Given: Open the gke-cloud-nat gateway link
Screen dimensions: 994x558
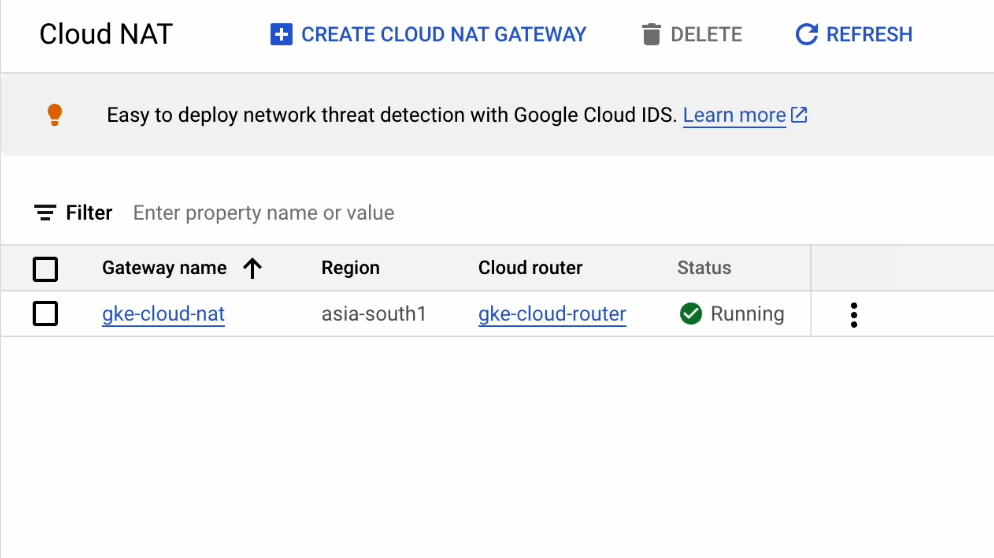Looking at the screenshot, I should (163, 314).
